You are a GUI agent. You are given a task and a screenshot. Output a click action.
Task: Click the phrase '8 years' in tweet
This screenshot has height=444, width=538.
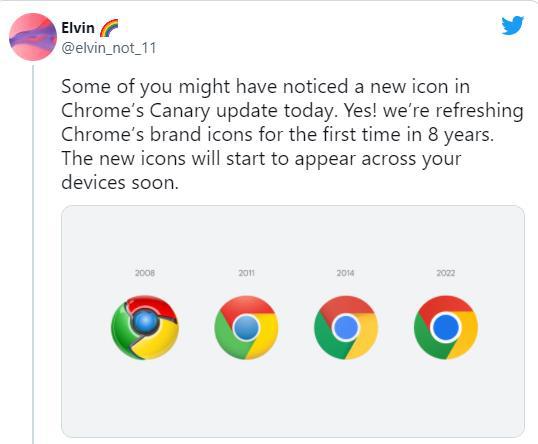(460, 135)
